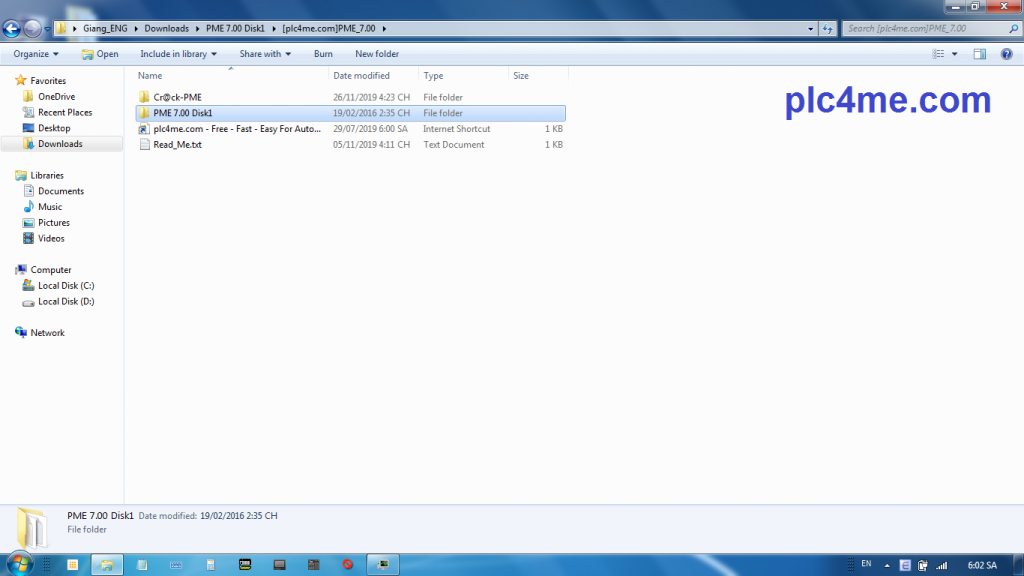Open the Organize dropdown menu

(36, 54)
